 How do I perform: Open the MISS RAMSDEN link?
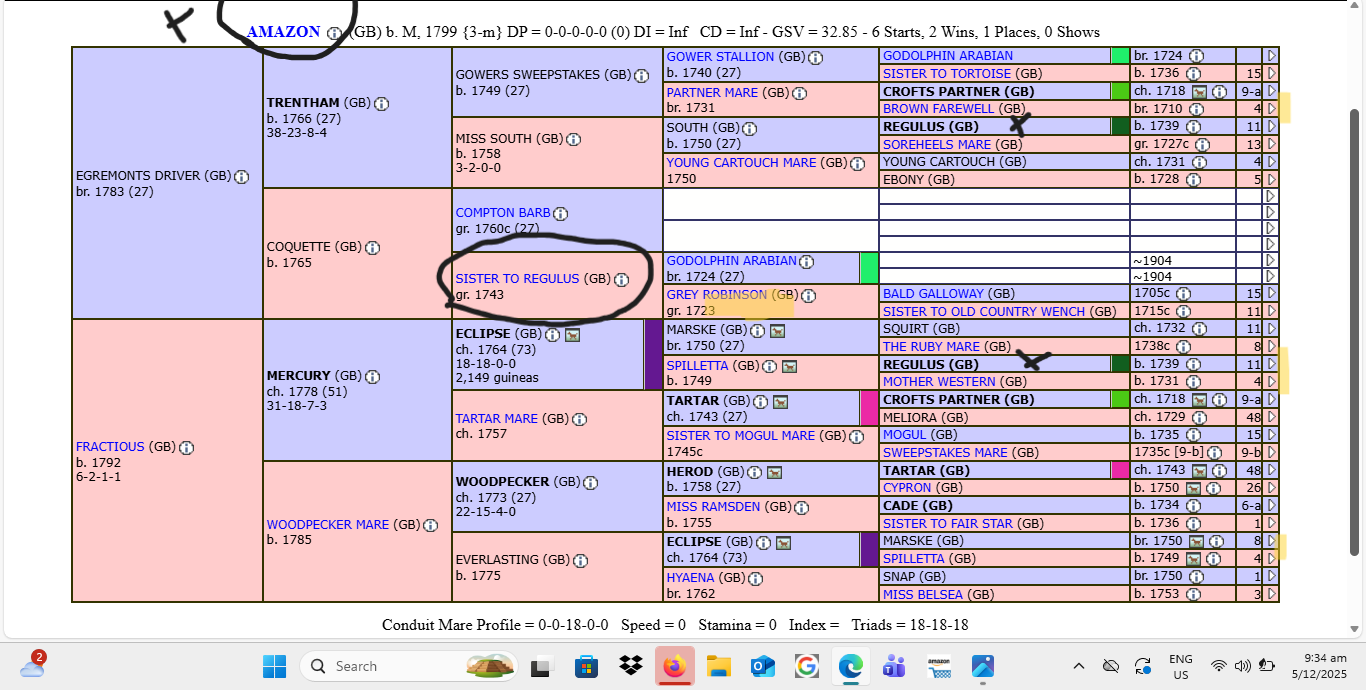(713, 507)
